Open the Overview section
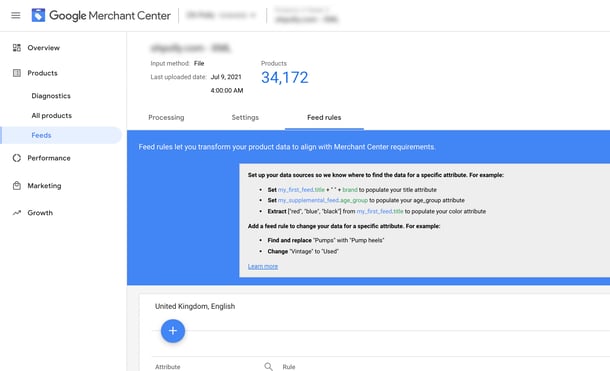The height and width of the screenshot is (371, 610). tap(44, 48)
